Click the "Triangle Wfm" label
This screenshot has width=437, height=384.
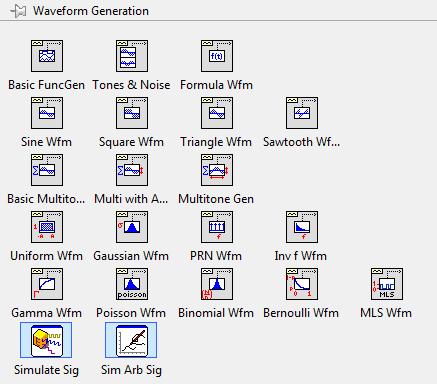pos(216,142)
